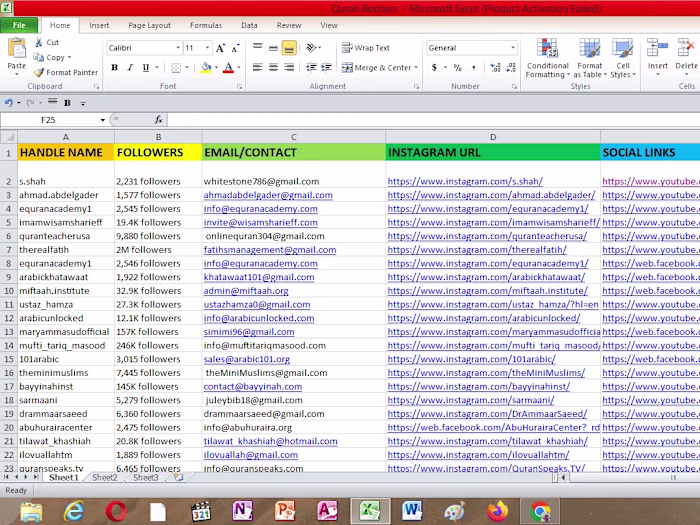Click the Decrease Decimal icon
Viewport: 700px width, 525px height.
click(x=511, y=67)
